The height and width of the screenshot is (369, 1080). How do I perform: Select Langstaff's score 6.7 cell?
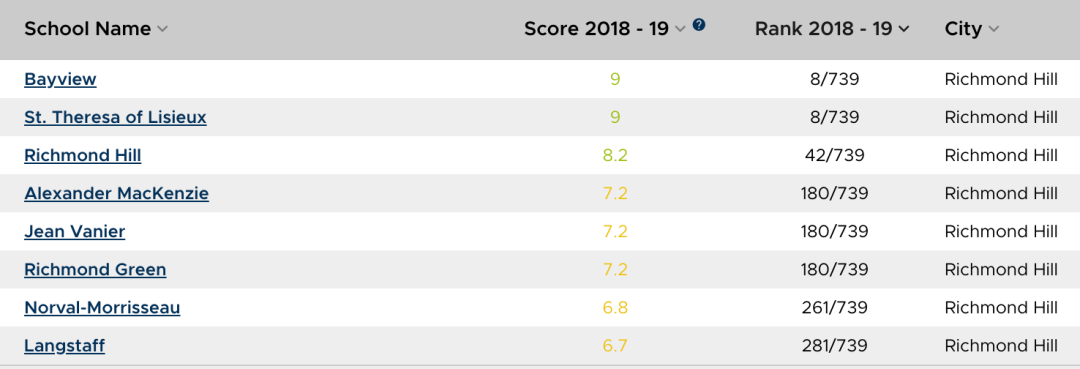coord(615,345)
